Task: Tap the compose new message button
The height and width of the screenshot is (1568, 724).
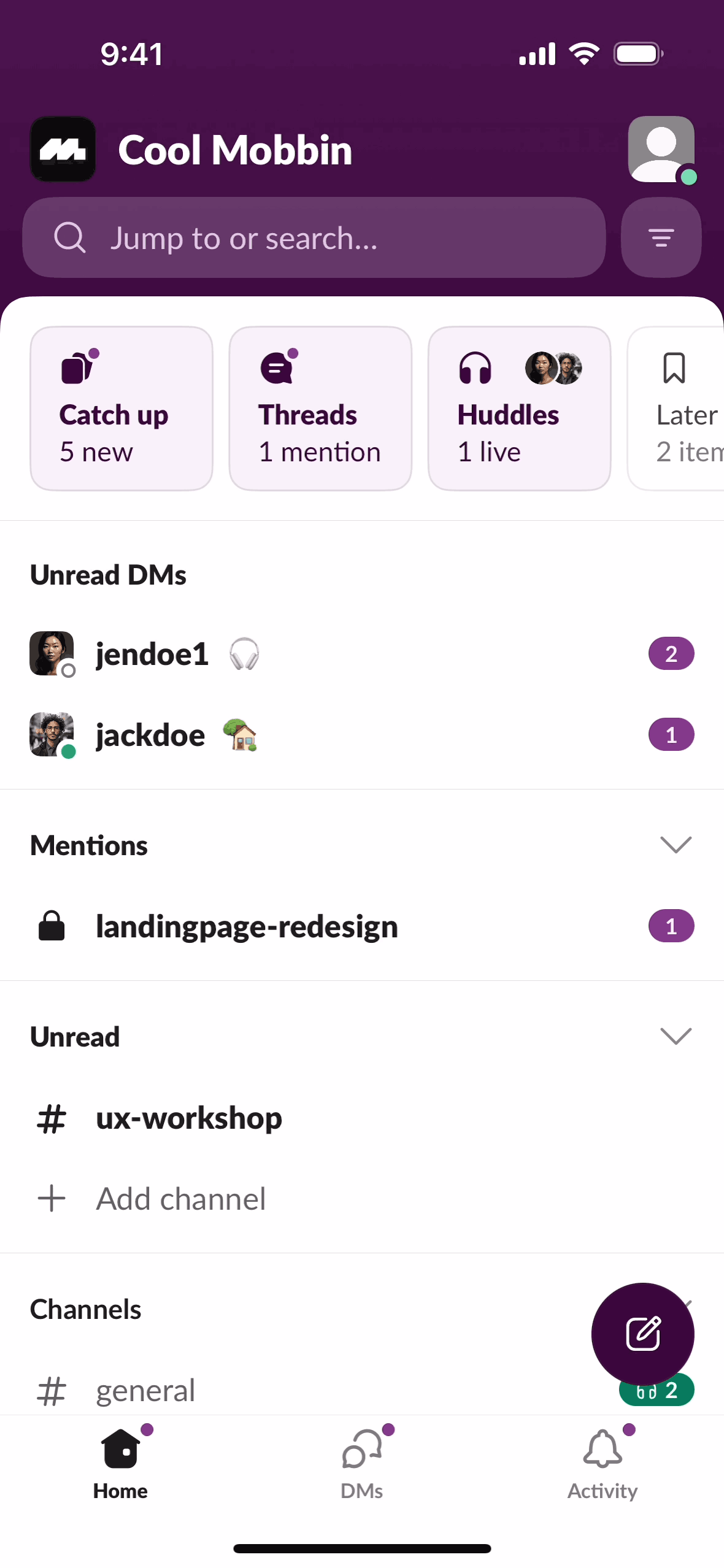Action: [642, 1333]
